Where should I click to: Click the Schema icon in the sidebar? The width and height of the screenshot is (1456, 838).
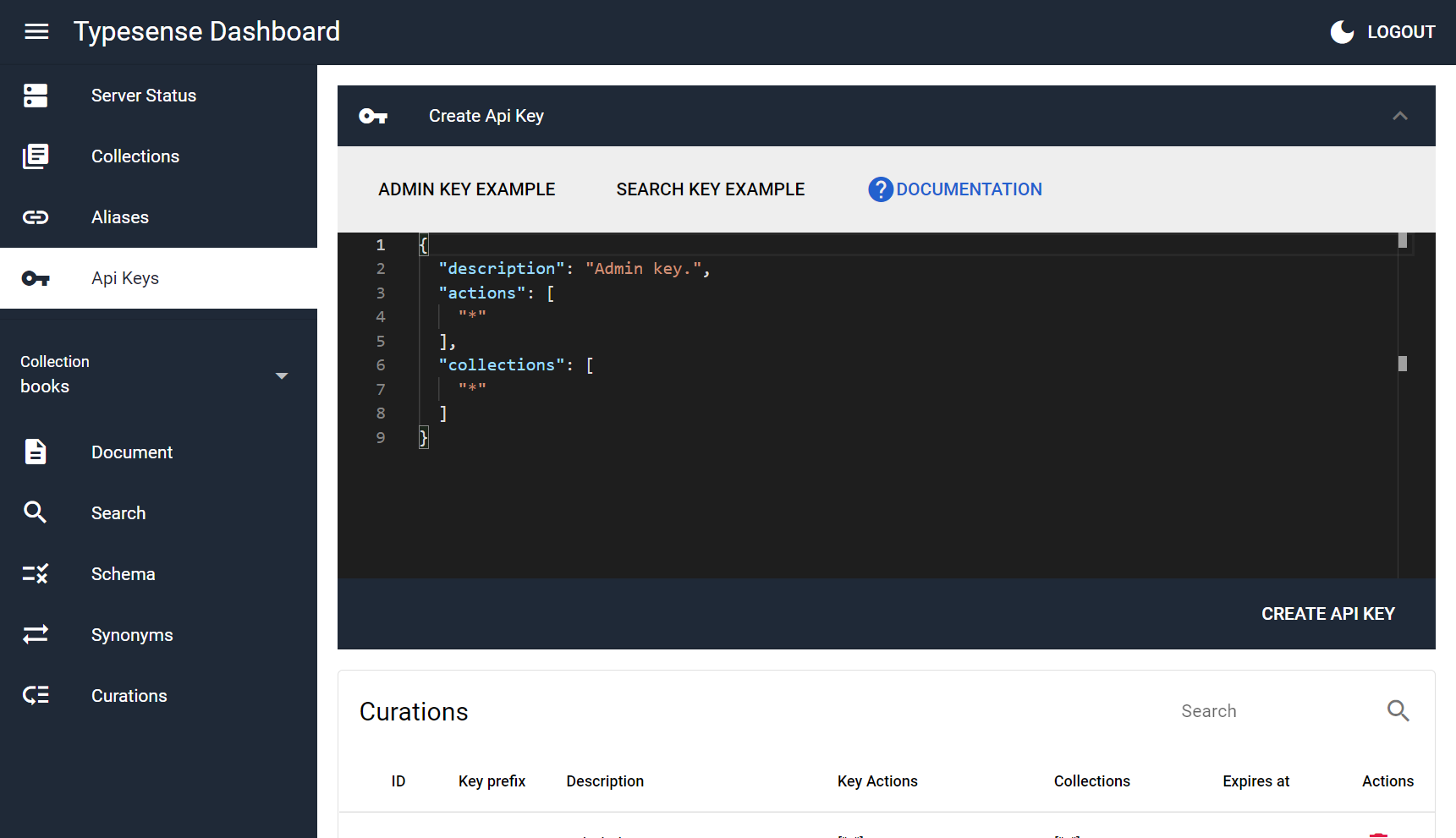[x=36, y=574]
